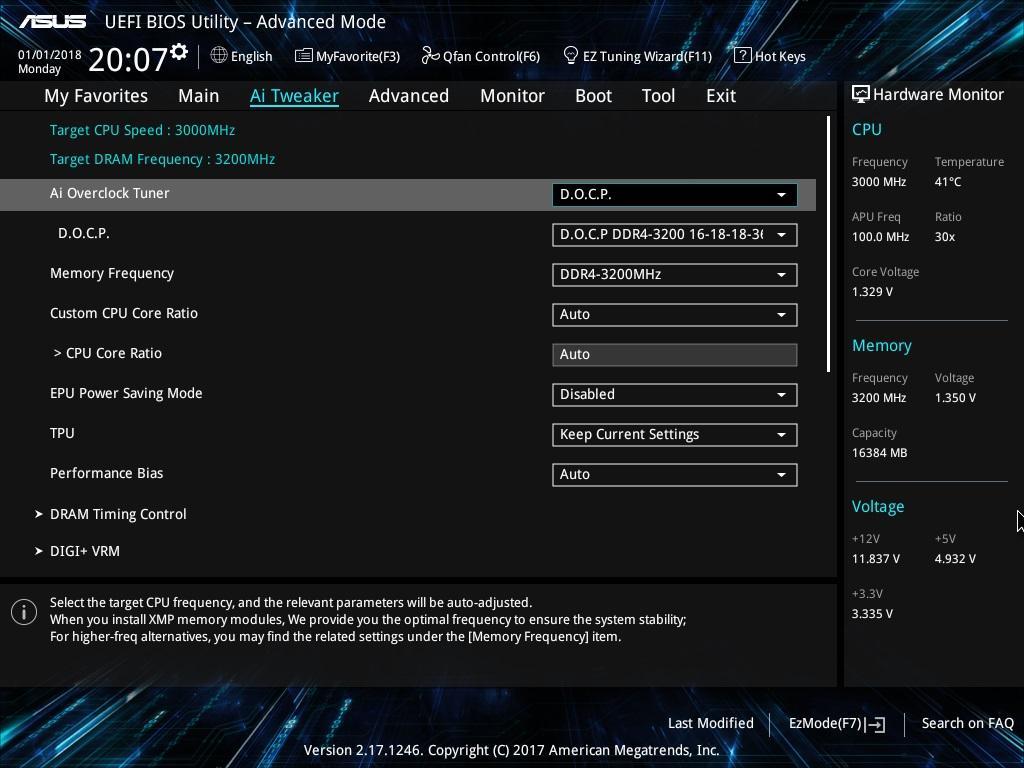Open the D.O.C.P. profile dropdown
This screenshot has width=1024, height=768.
pos(675,235)
